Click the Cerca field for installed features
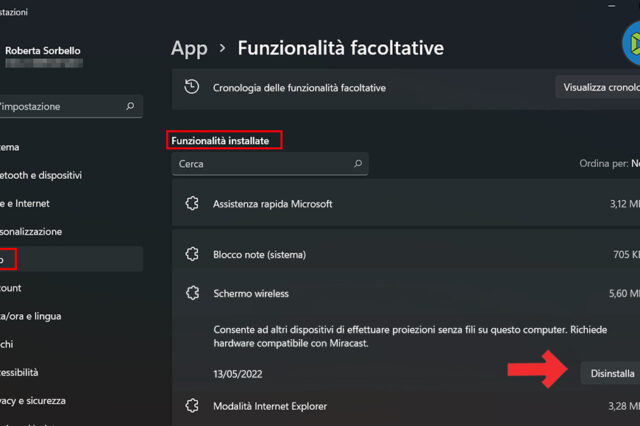 tap(265, 163)
